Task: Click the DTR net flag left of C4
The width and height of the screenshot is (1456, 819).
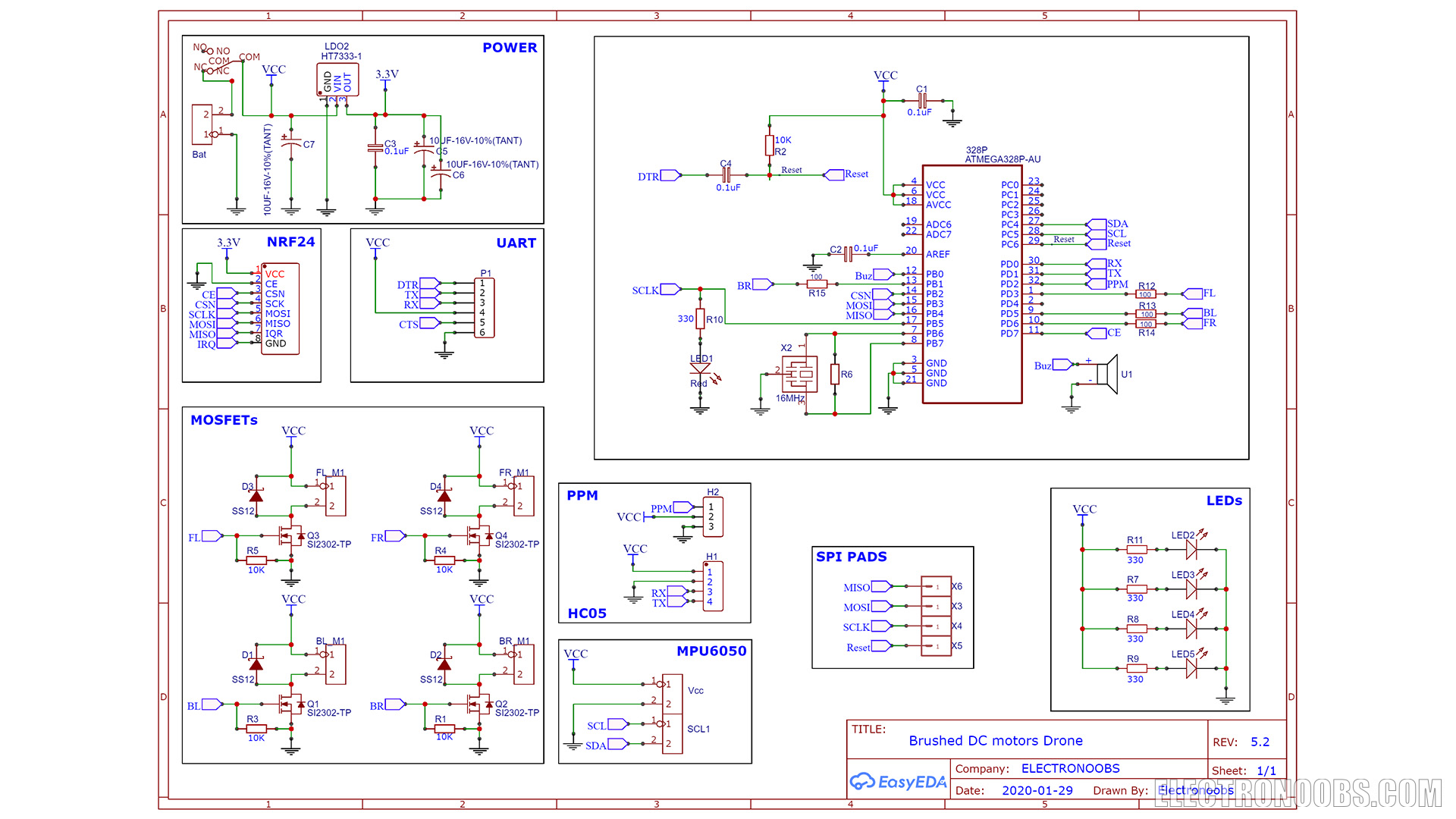Action: [x=671, y=175]
